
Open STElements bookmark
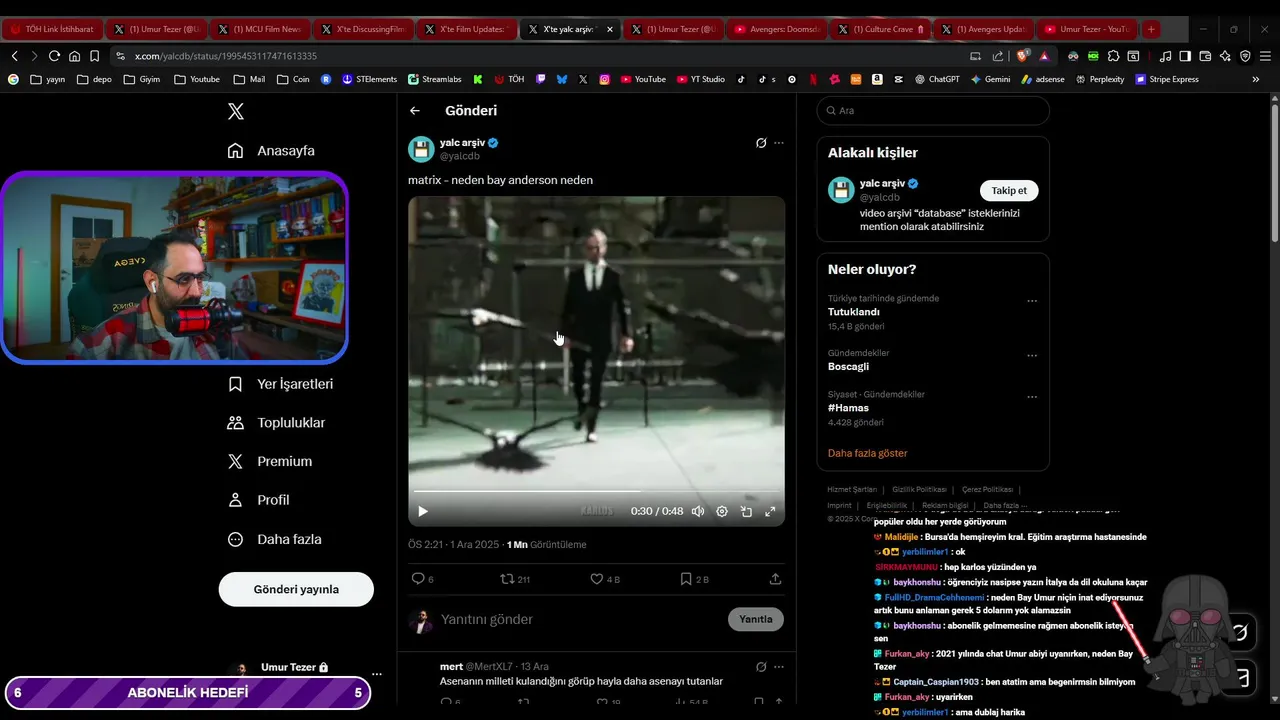pos(369,79)
